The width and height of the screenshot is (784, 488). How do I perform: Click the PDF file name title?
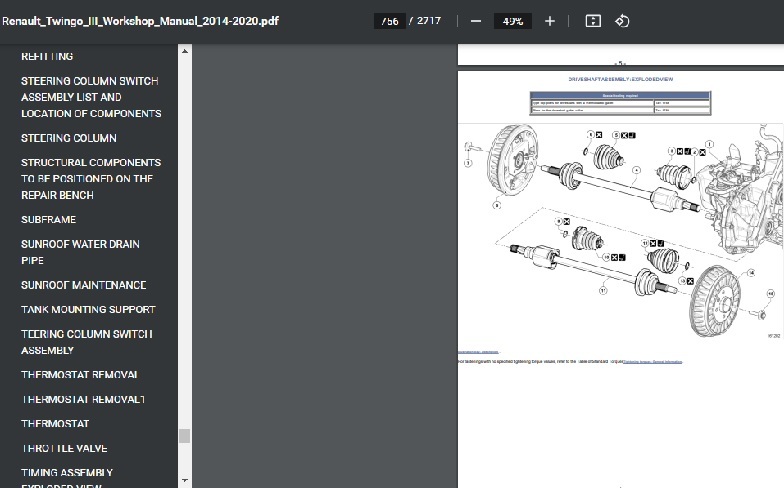pyautogui.click(x=140, y=21)
